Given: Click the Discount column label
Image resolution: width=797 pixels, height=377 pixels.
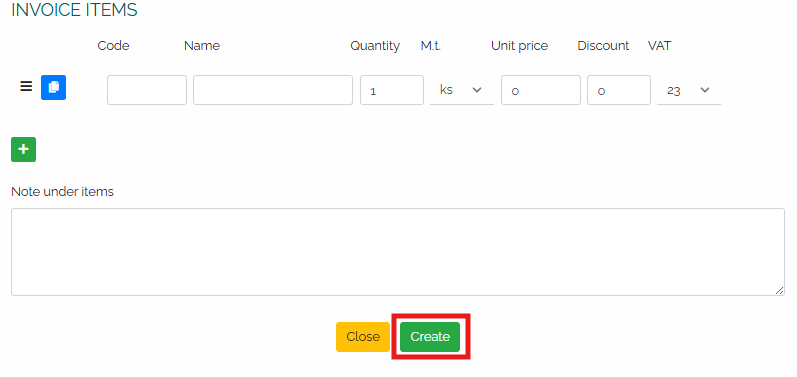Looking at the screenshot, I should 603,46.
